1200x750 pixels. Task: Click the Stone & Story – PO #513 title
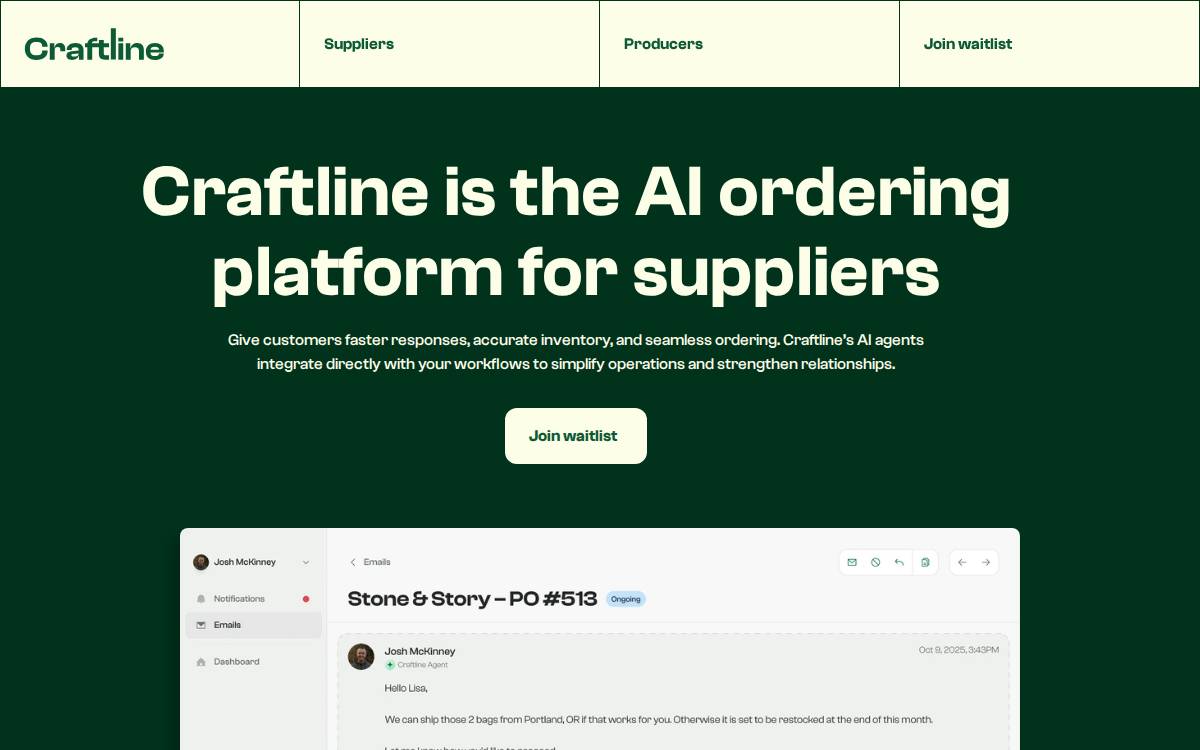pyautogui.click(x=472, y=599)
